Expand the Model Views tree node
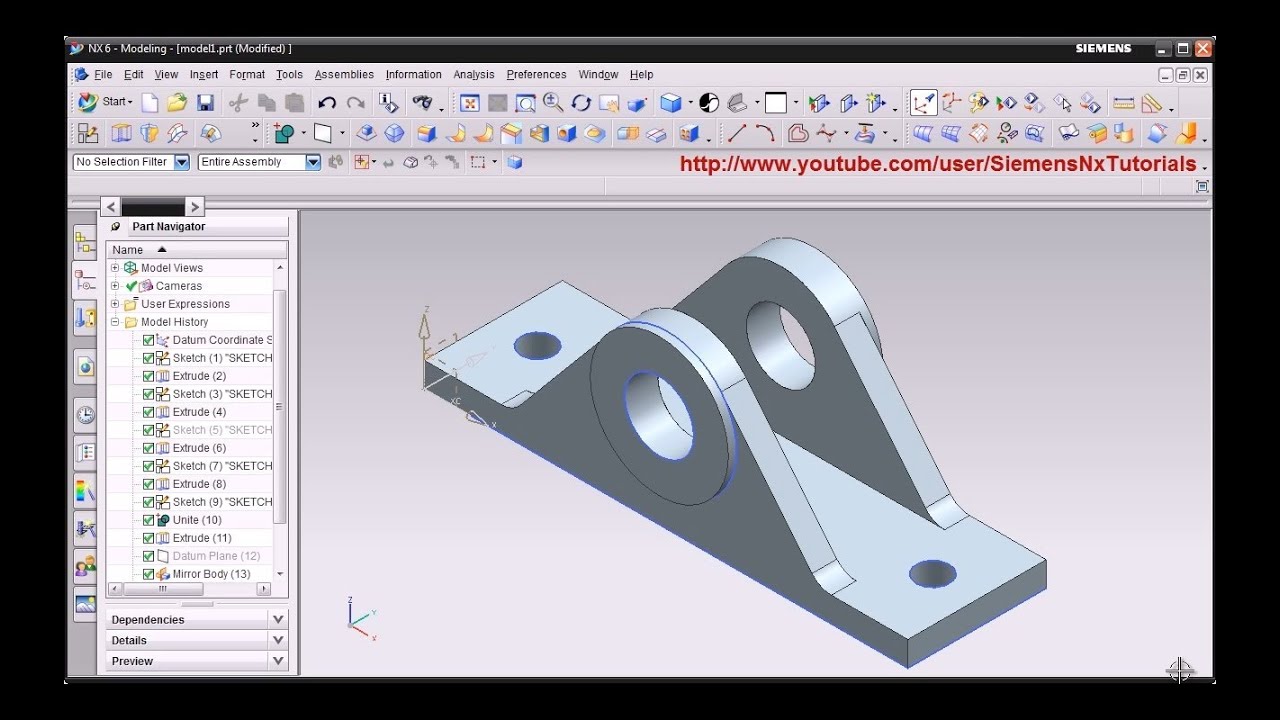 115,268
